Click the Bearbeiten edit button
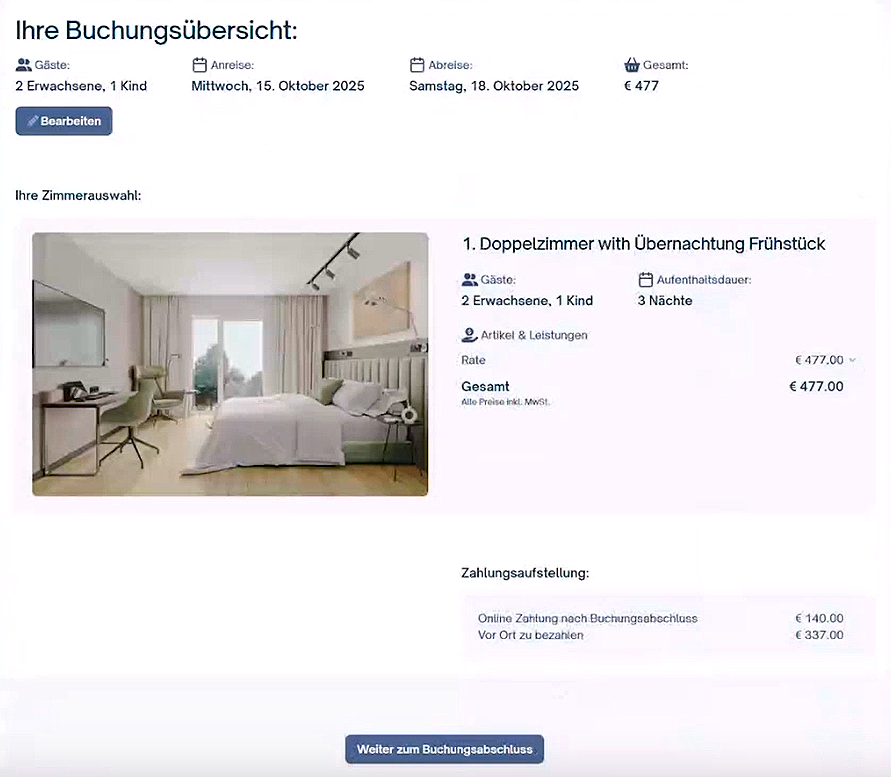Viewport: 891px width, 777px height. 64,121
